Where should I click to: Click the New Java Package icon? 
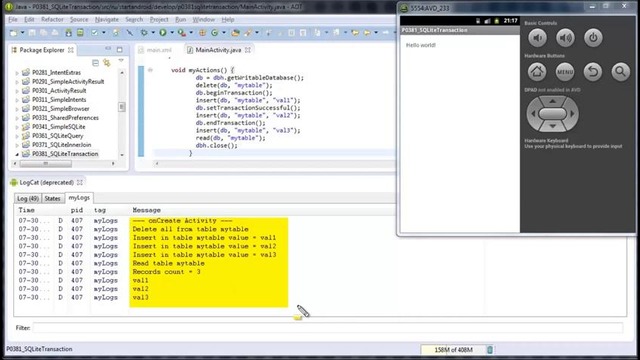(x=202, y=33)
